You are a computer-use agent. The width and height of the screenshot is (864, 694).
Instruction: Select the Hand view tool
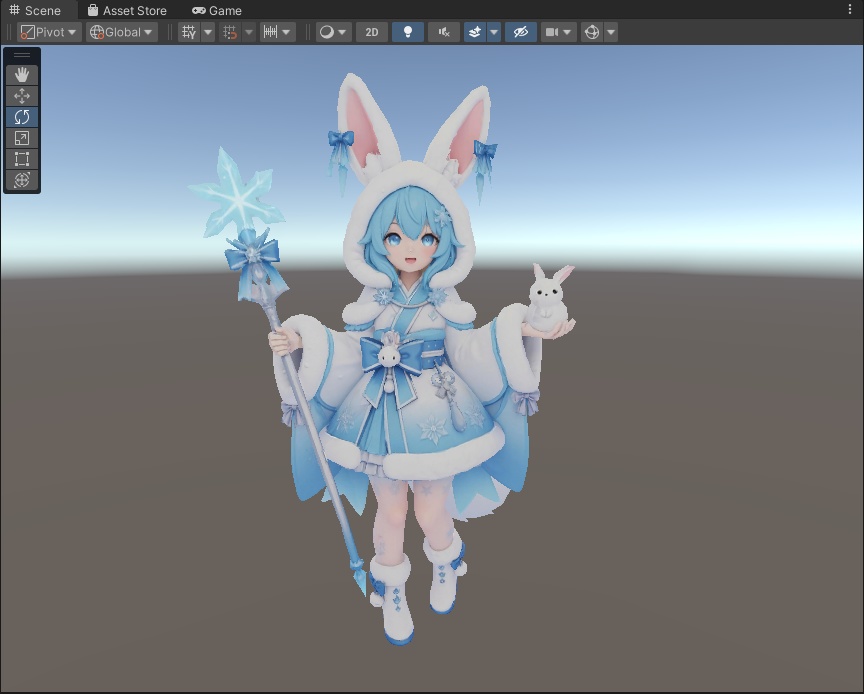pyautogui.click(x=21, y=75)
